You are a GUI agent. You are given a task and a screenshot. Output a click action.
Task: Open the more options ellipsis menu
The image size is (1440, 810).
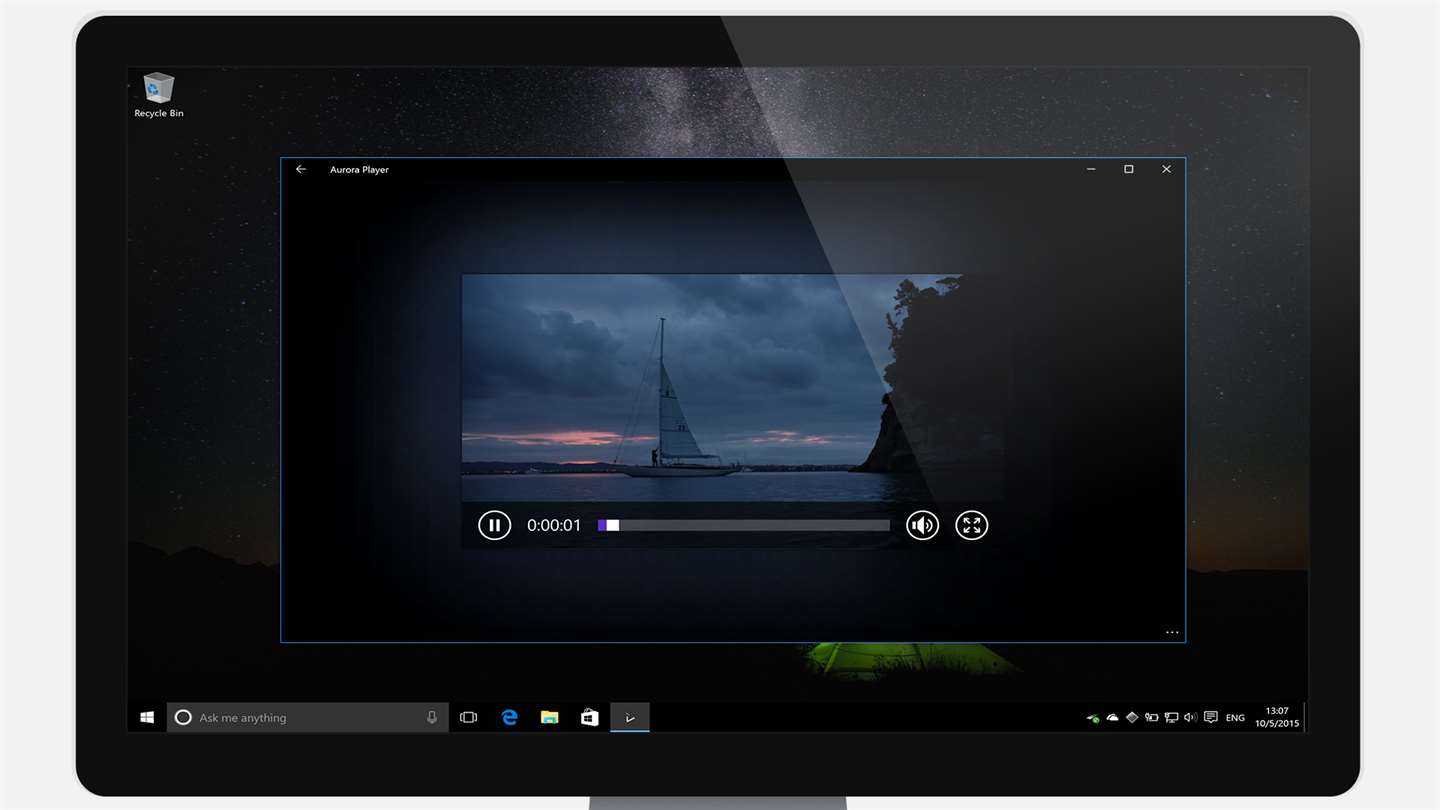click(x=1172, y=632)
